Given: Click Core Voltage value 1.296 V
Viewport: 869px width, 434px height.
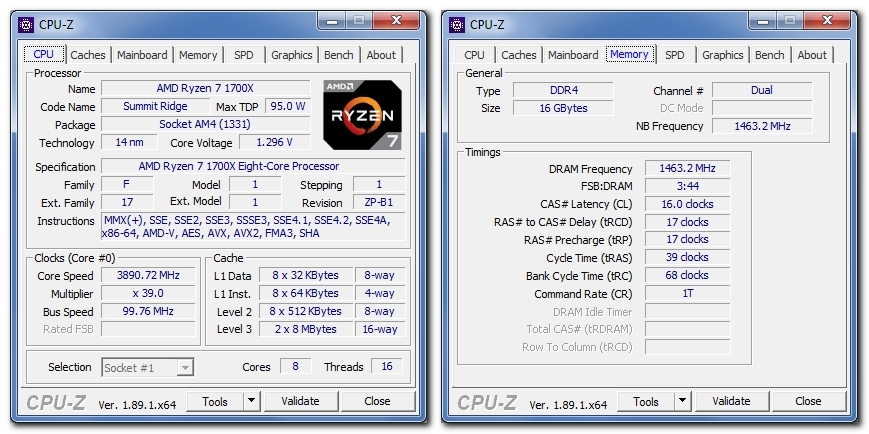Looking at the screenshot, I should tap(275, 142).
